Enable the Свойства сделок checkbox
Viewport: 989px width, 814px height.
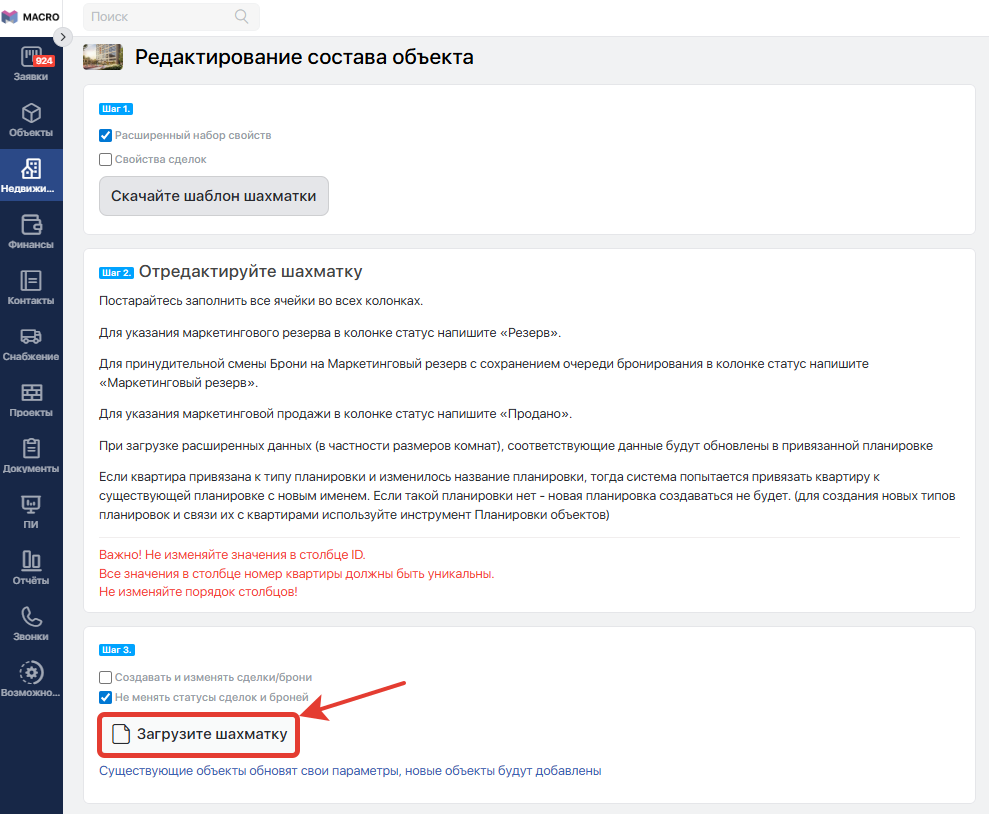[105, 159]
